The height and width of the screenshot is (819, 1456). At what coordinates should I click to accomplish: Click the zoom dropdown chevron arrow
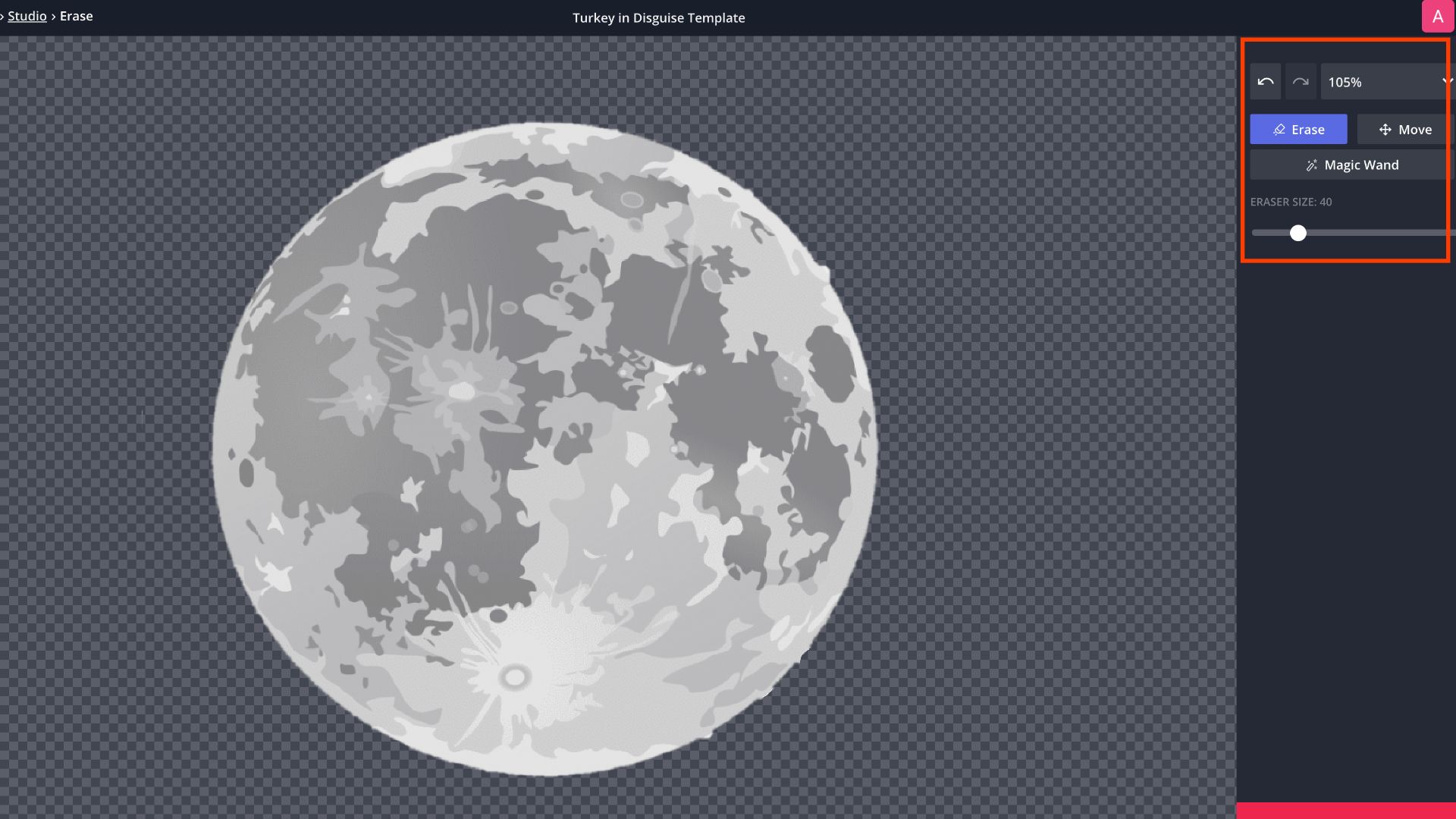(x=1447, y=81)
